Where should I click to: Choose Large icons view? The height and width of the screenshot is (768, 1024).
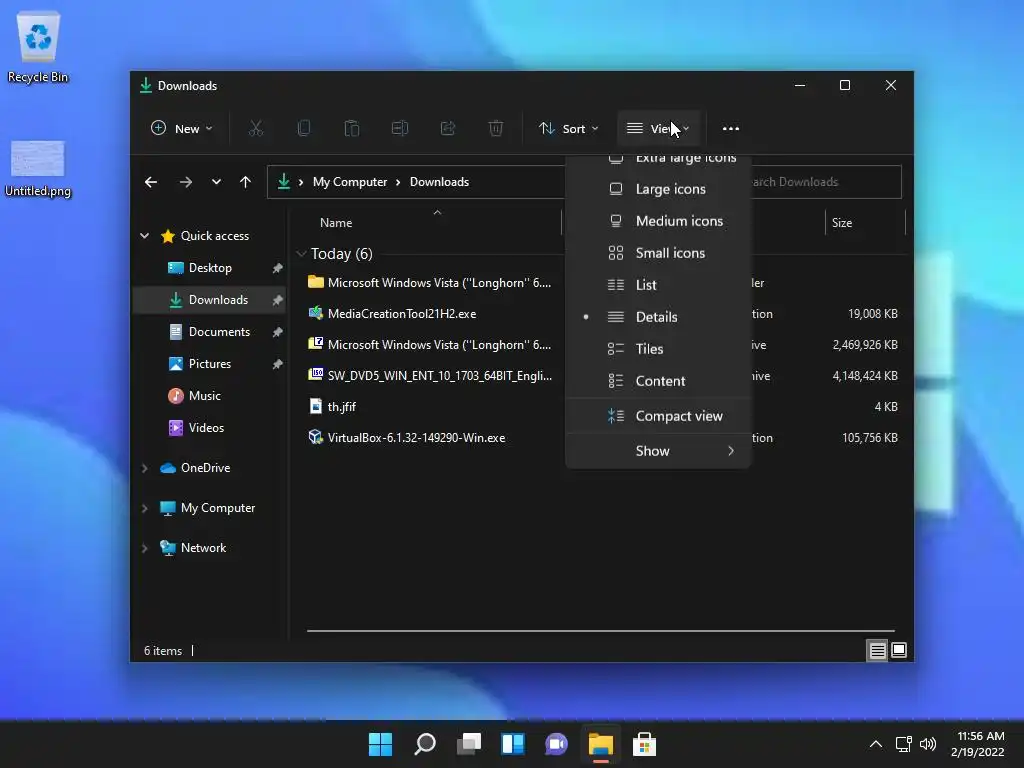pyautogui.click(x=658, y=189)
